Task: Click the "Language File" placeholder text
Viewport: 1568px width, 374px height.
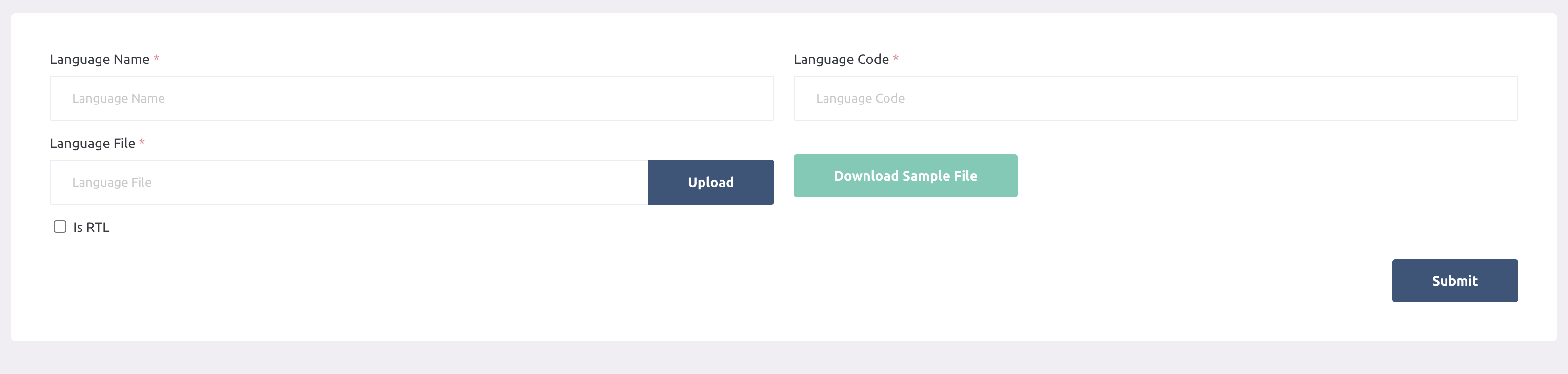Action: pyautogui.click(x=111, y=183)
